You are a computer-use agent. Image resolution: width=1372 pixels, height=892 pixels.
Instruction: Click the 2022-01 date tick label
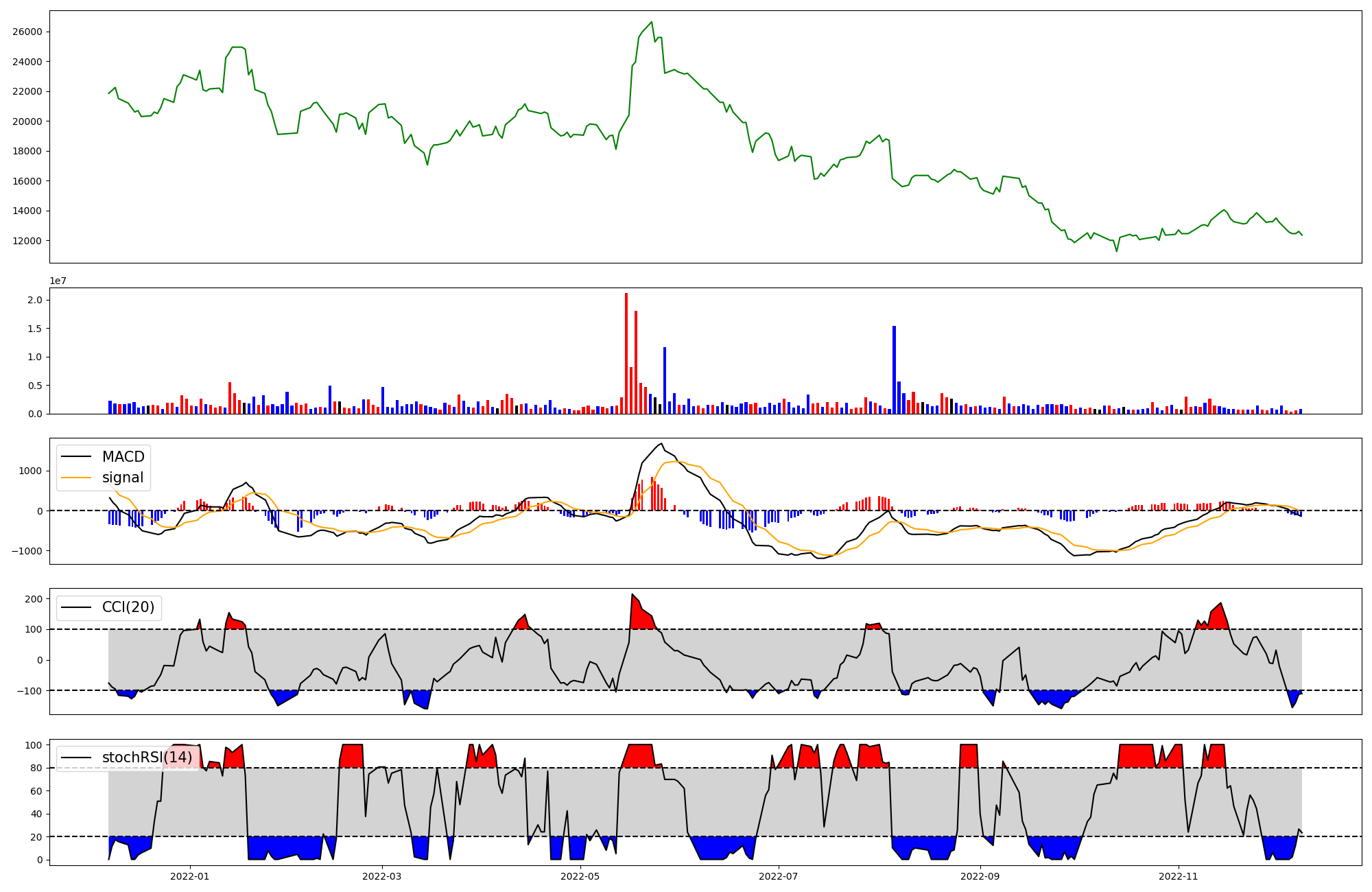(x=189, y=876)
